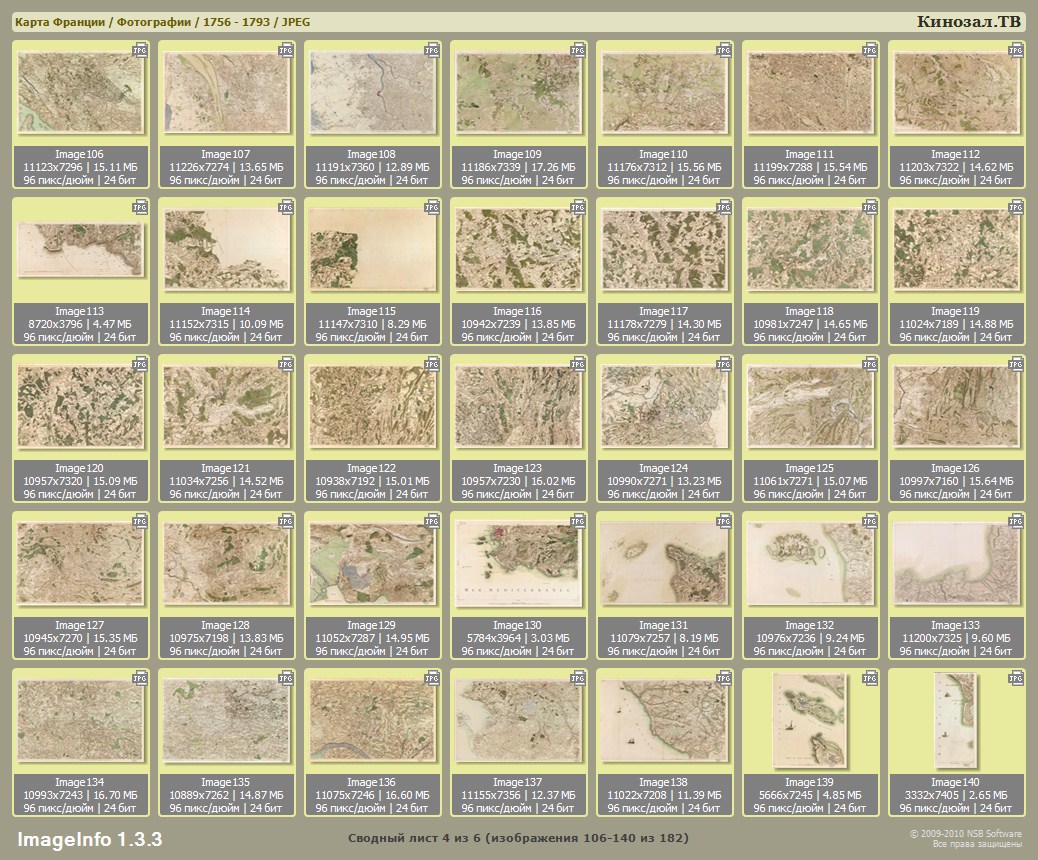Select the JPG icon for Image124
This screenshot has width=1038, height=860.
pyautogui.click(x=724, y=363)
